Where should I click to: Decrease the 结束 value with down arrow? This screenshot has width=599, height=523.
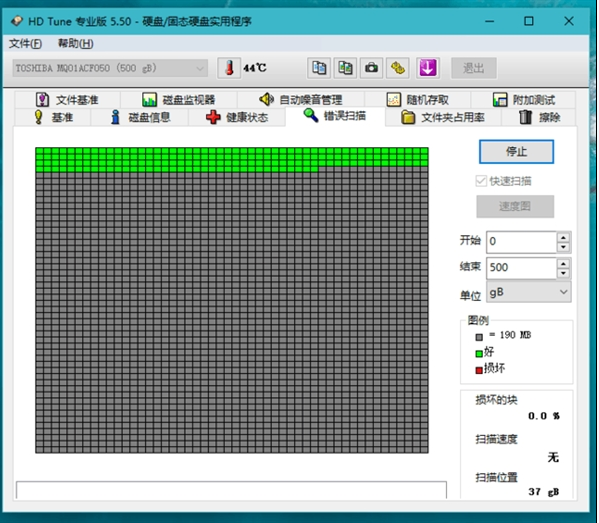[x=563, y=274]
